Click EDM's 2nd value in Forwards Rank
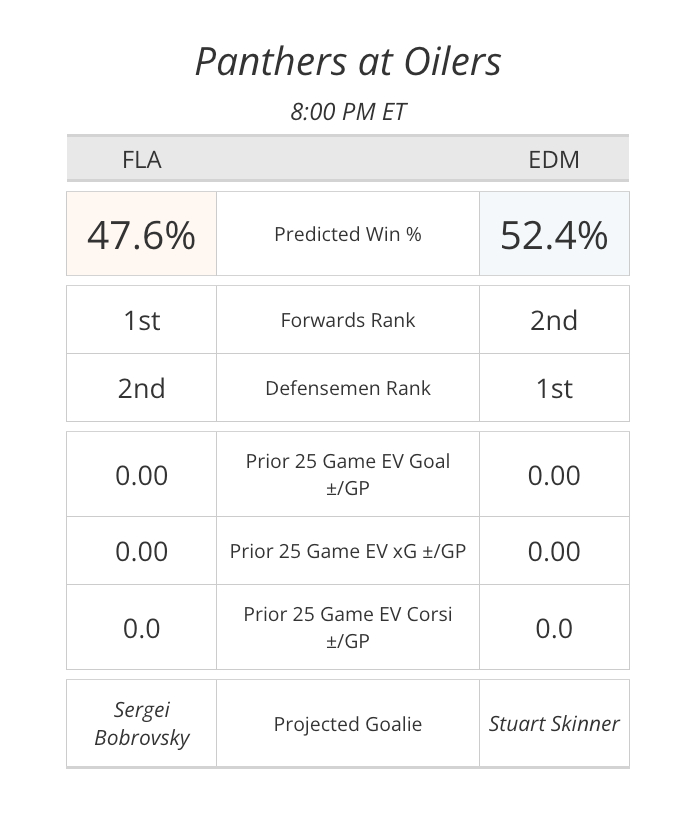Image resolution: width=693 pixels, height=819 pixels. [x=553, y=320]
